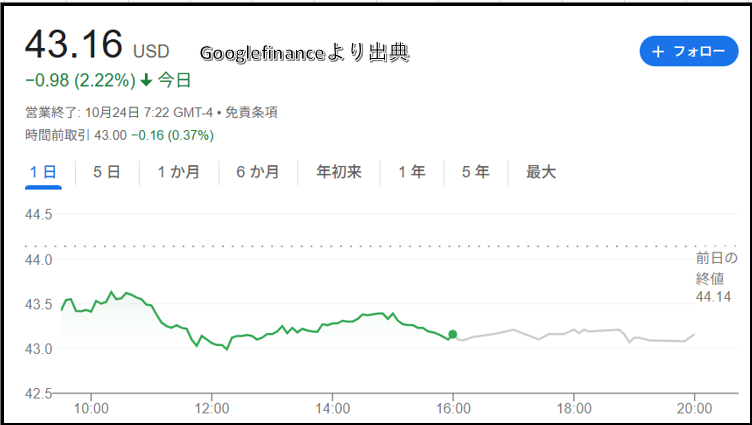752x425 pixels.
Task: Open the 1か月 chart range
Action: point(178,172)
